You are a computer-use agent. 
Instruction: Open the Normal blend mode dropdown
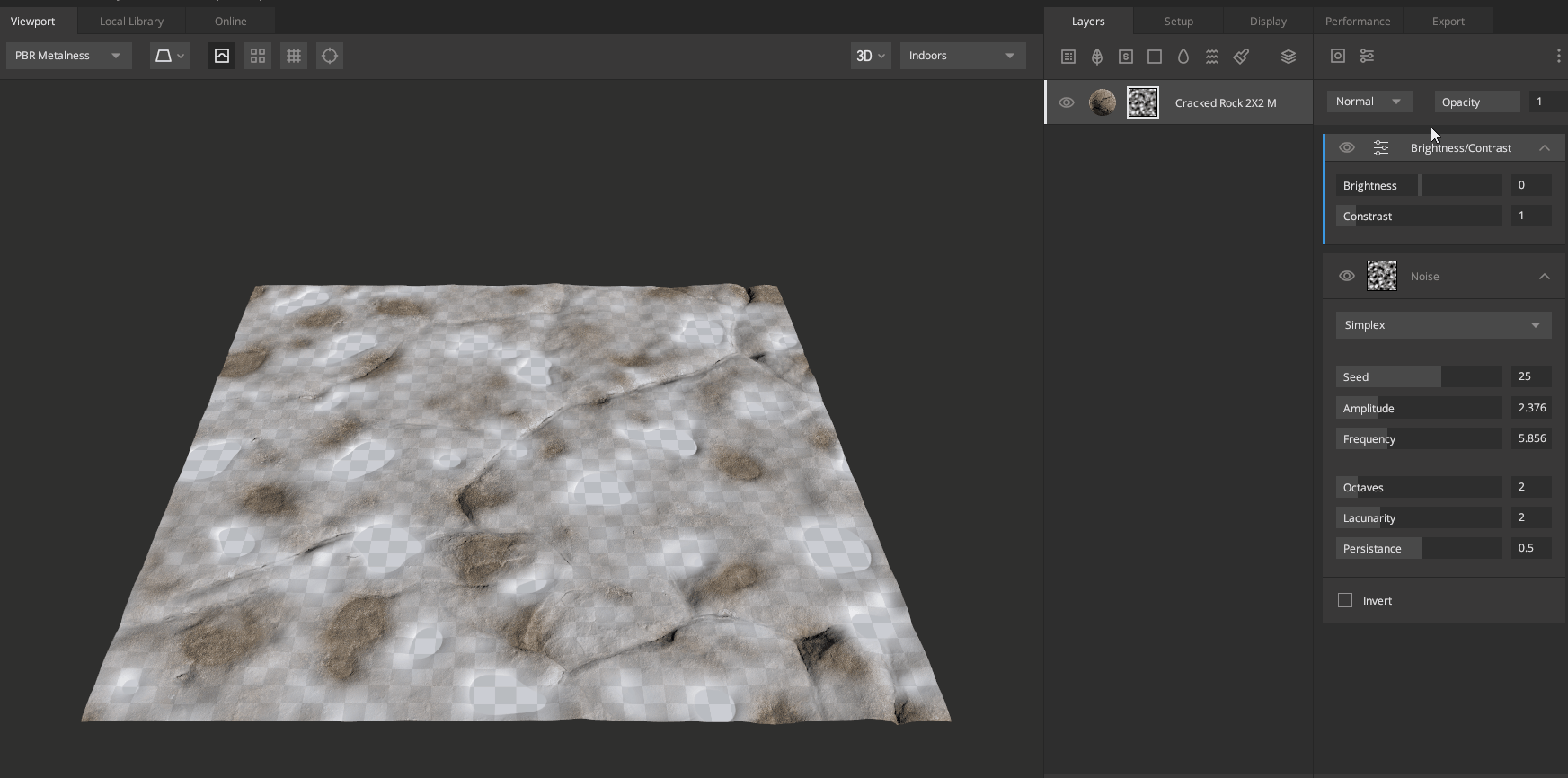[1369, 102]
